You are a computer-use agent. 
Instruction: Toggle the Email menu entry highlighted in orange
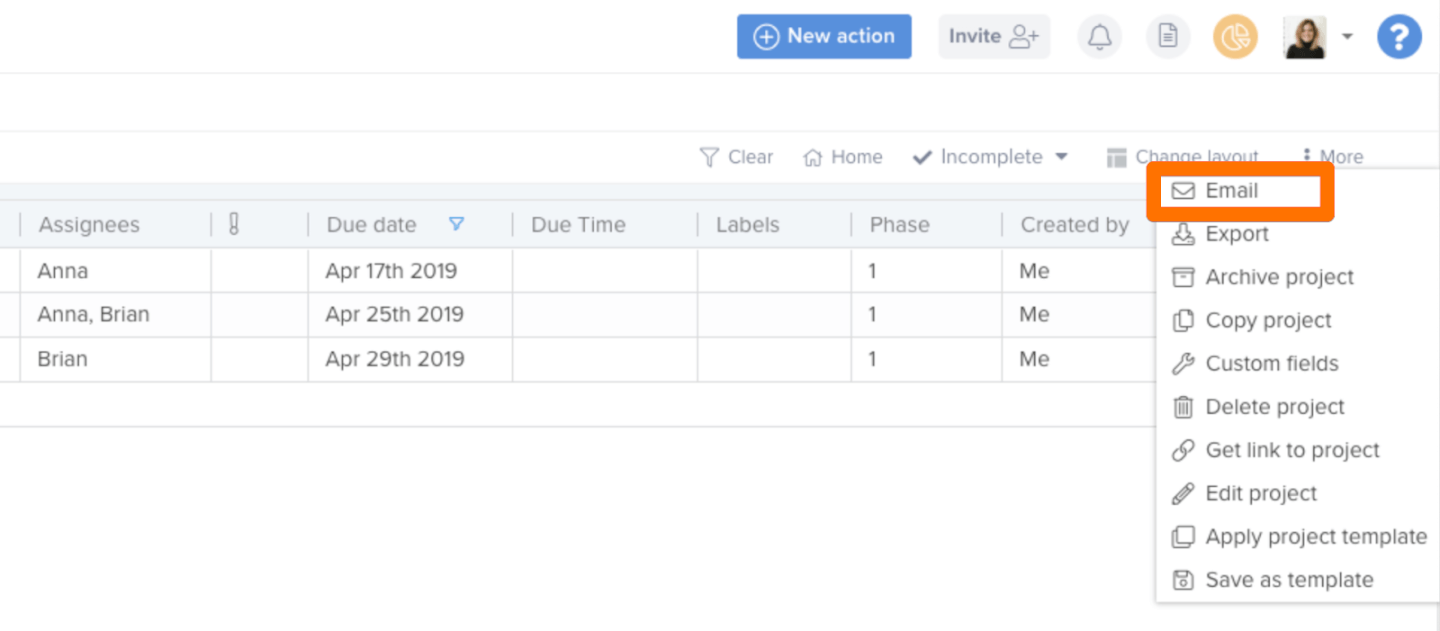click(1240, 190)
